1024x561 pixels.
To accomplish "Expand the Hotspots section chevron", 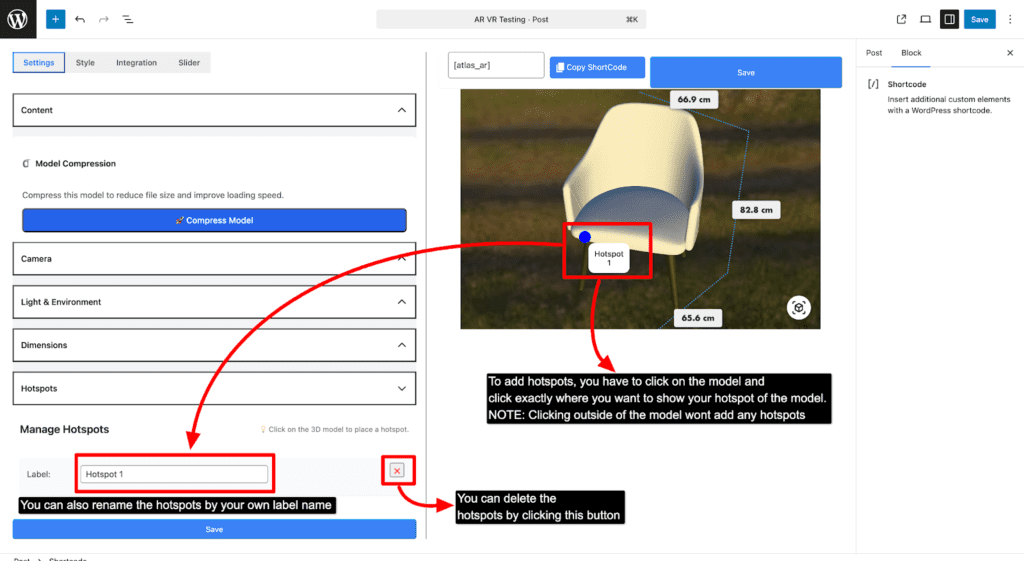I will [x=401, y=388].
